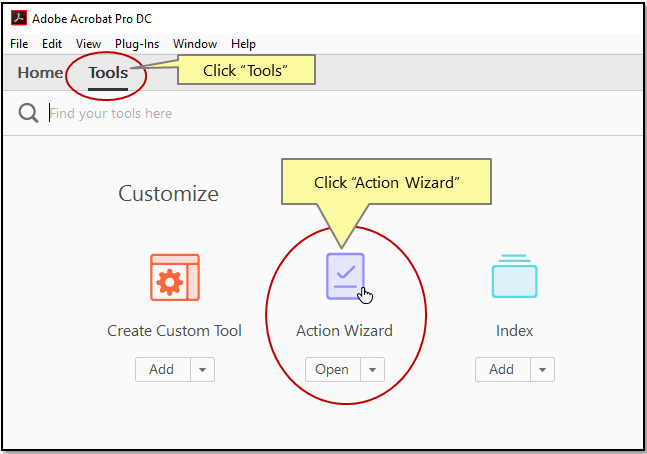Open the View menu
The image size is (647, 454).
88,44
